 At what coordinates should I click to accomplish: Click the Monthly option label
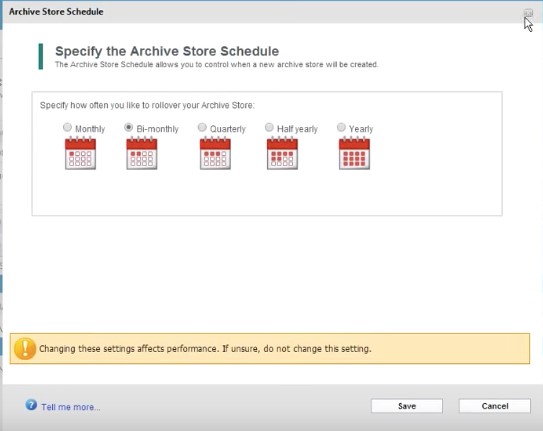(x=90, y=129)
